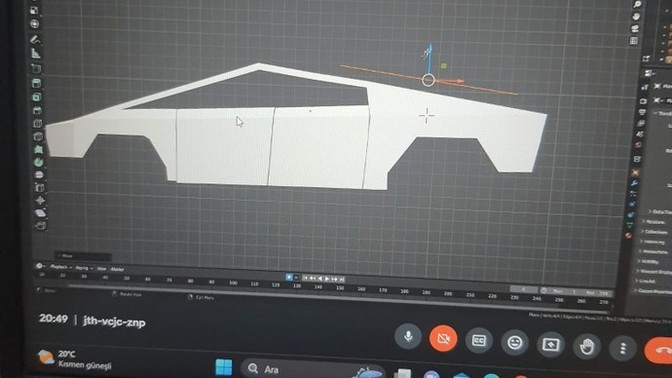
Task: Open emoji reactions in Meet
Action: 515,342
